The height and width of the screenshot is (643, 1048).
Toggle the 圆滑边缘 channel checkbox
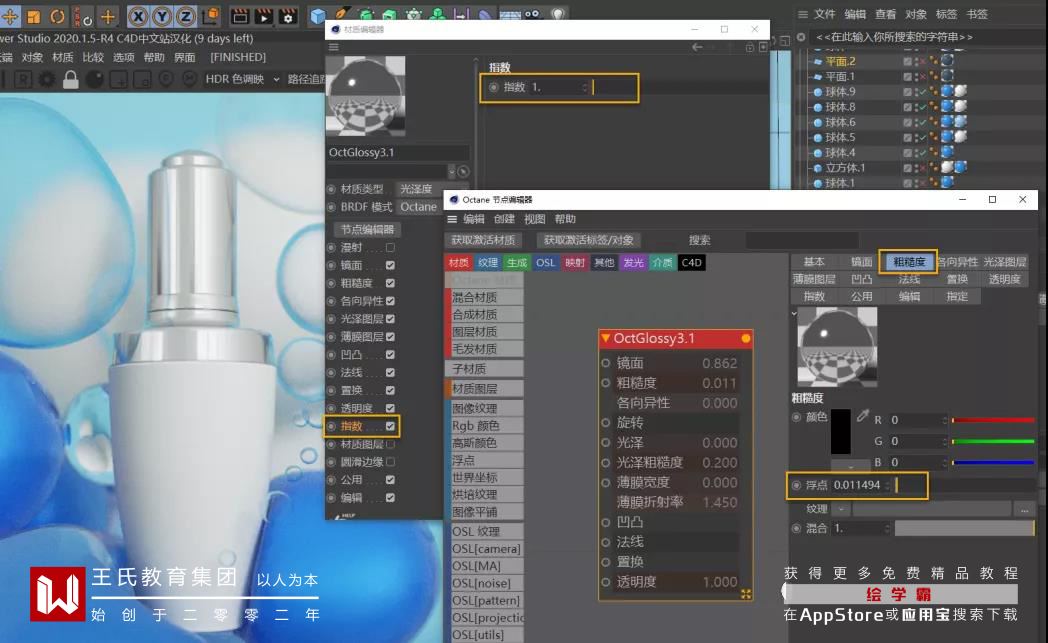point(390,462)
